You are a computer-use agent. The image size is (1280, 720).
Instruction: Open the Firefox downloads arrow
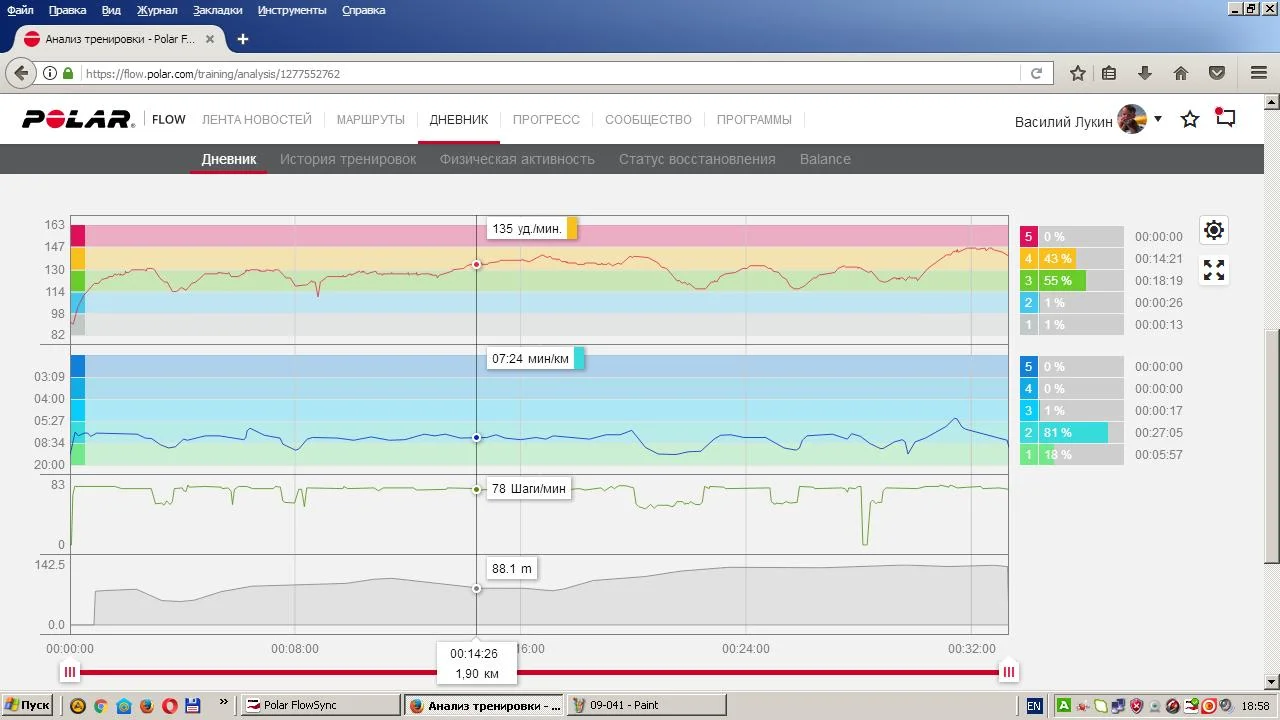pyautogui.click(x=1145, y=73)
